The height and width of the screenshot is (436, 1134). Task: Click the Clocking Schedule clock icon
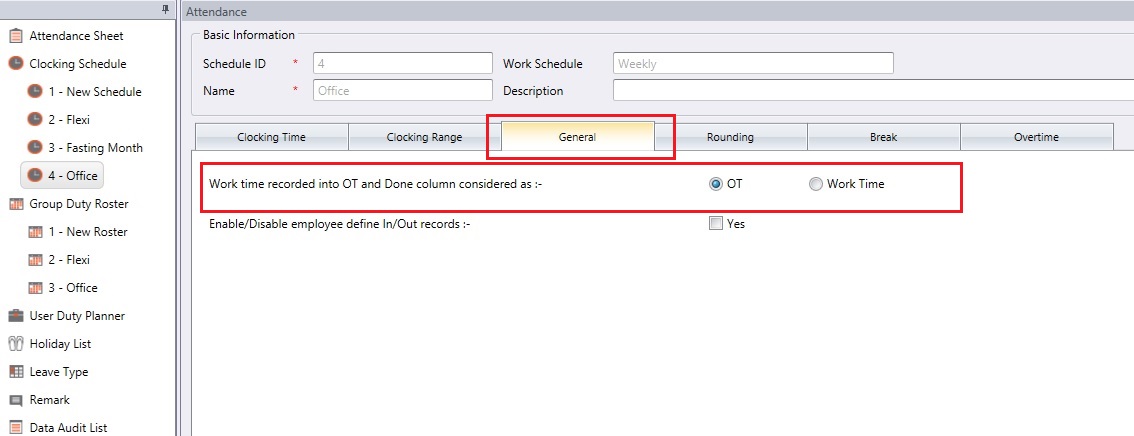(x=16, y=64)
